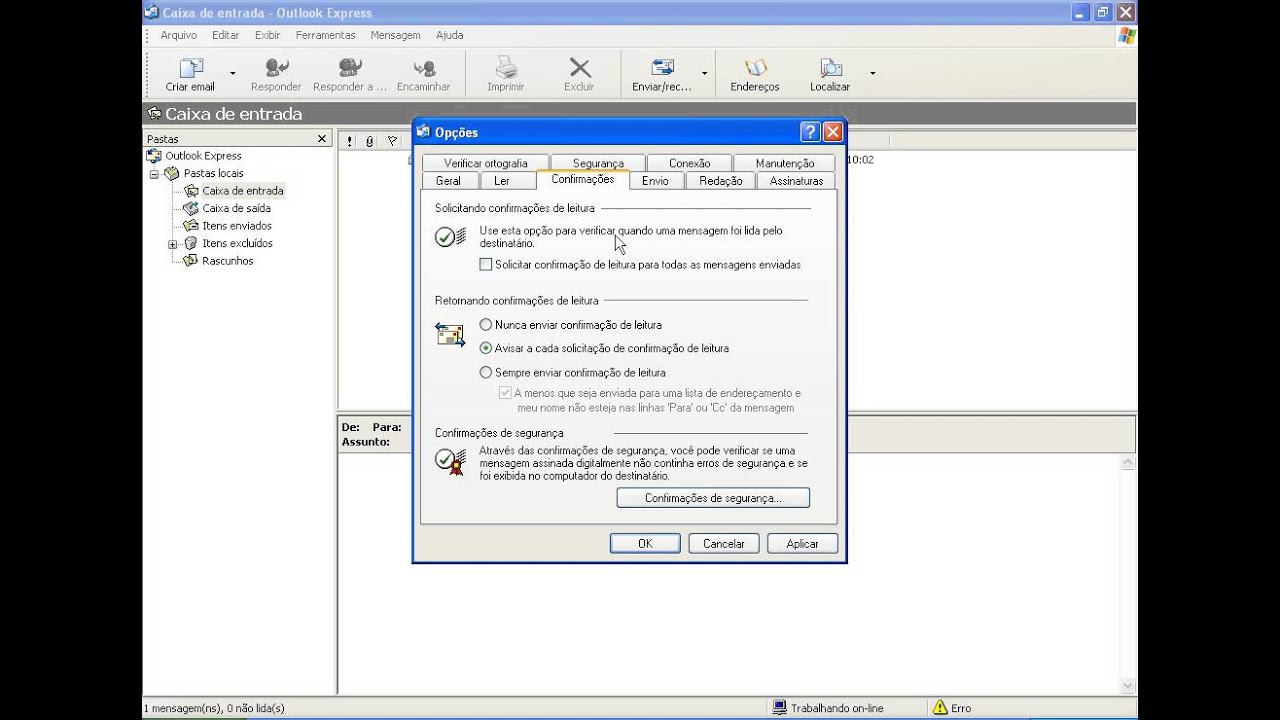Select the Caixa de entrada folder
Screen dimensions: 1280x720
(x=243, y=191)
